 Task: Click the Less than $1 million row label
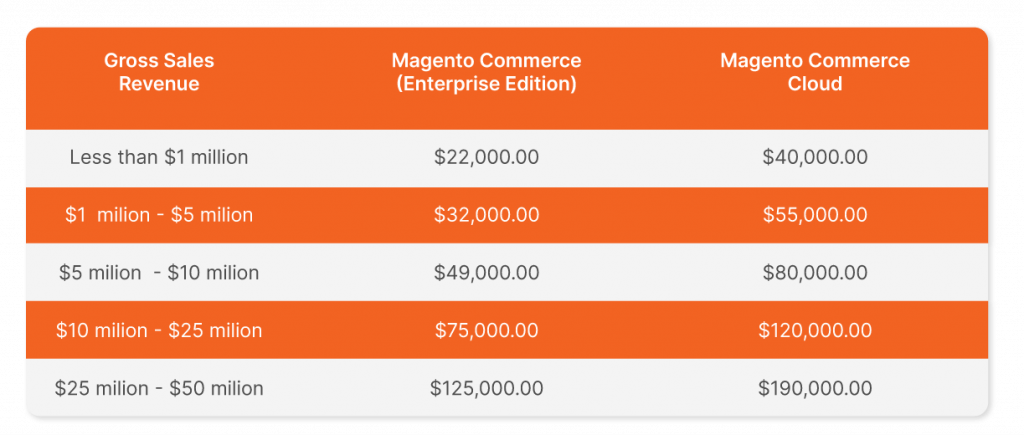pos(159,157)
